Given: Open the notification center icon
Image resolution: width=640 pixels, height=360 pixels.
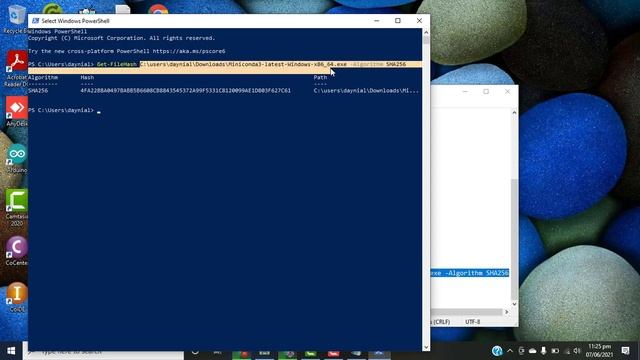Looking at the screenshot, I should (625, 351).
